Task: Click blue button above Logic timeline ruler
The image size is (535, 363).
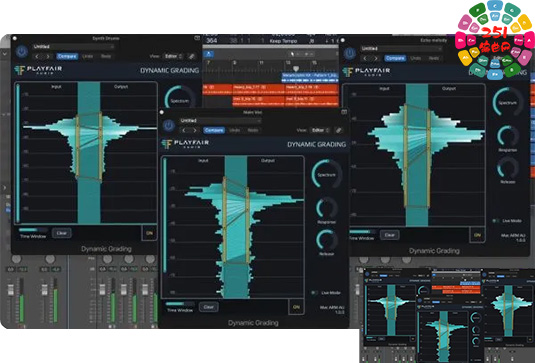Action: pos(208,54)
